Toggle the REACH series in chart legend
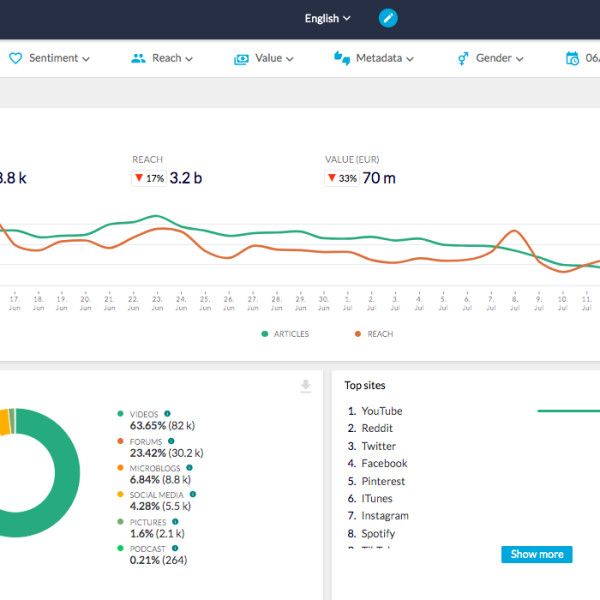600x600 pixels. 374,334
